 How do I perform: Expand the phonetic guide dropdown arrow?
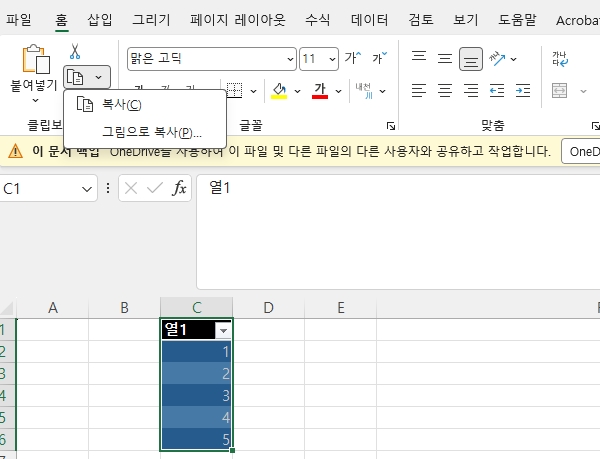coord(382,91)
